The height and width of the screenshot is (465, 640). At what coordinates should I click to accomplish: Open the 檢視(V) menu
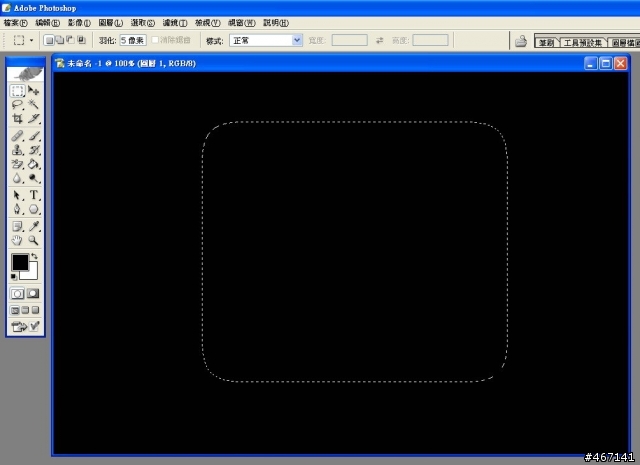tap(207, 23)
